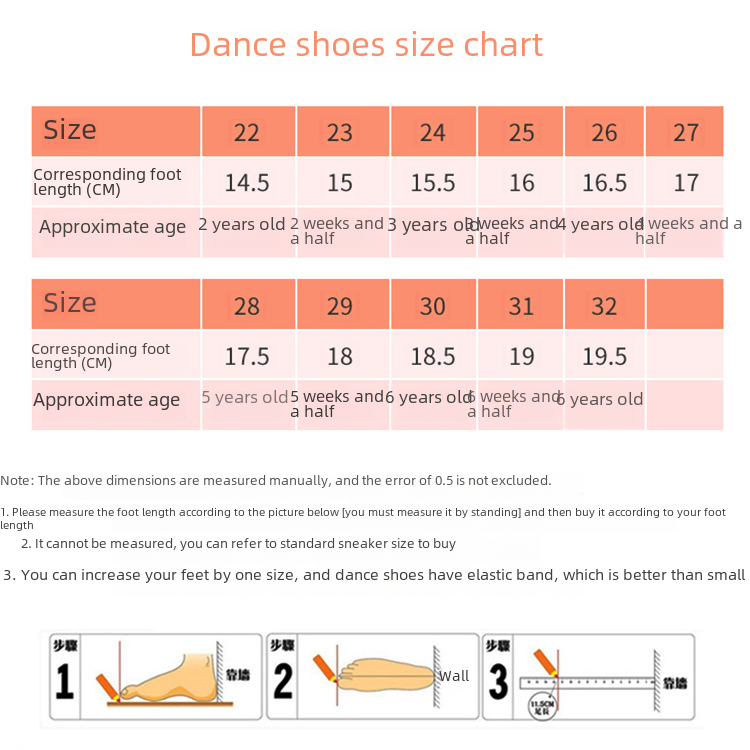Select the size 22 cell

pos(247,132)
